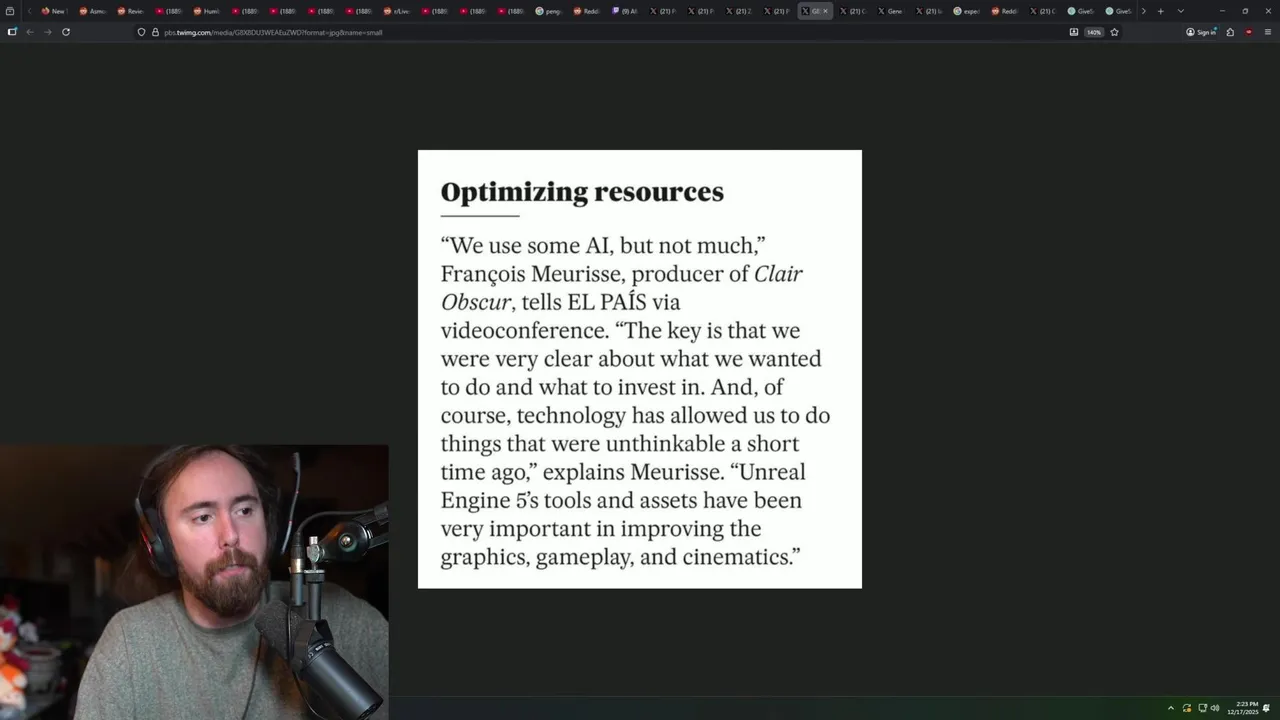Go forward one page
The width and height of the screenshot is (1280, 720).
click(47, 32)
